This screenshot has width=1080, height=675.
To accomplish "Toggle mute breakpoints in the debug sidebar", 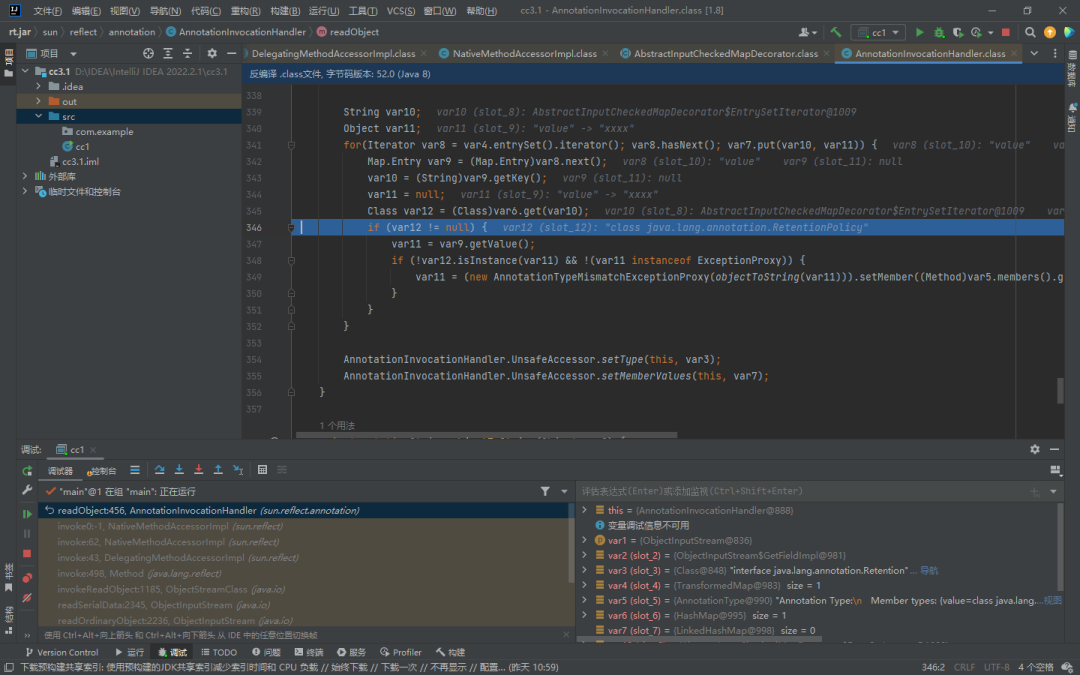I will click(27, 598).
